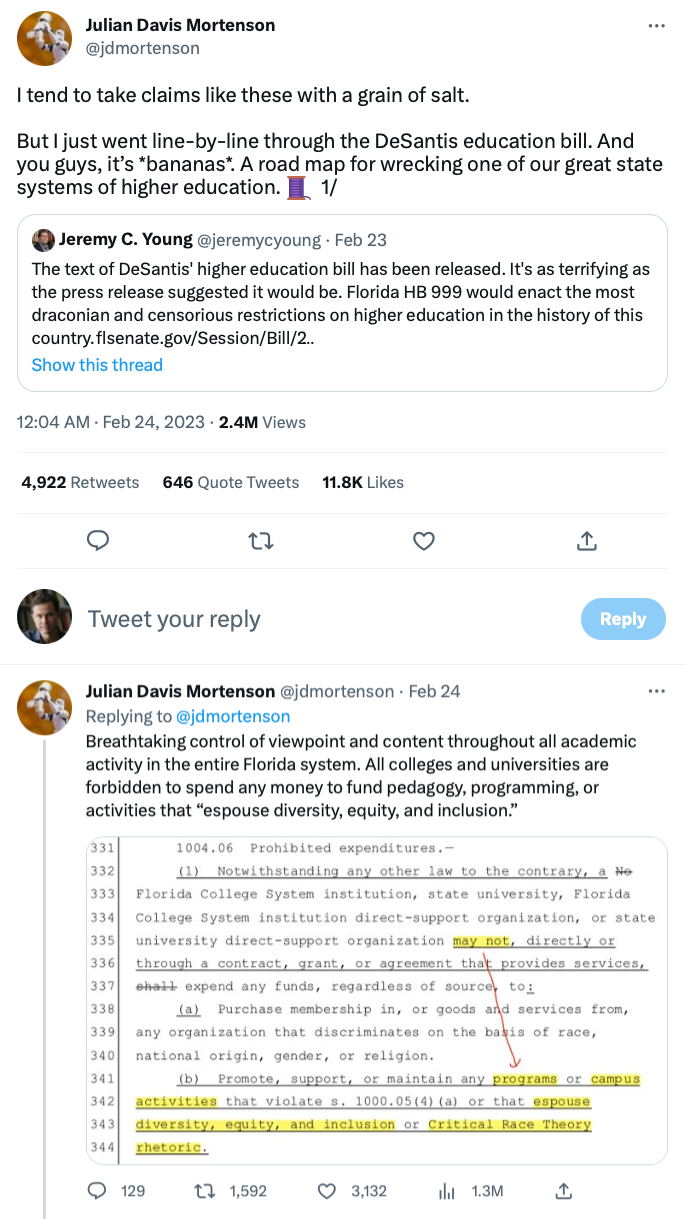This screenshot has width=686, height=1219.
Task: Expand quoted tweet with Show this thread
Action: pos(97,365)
